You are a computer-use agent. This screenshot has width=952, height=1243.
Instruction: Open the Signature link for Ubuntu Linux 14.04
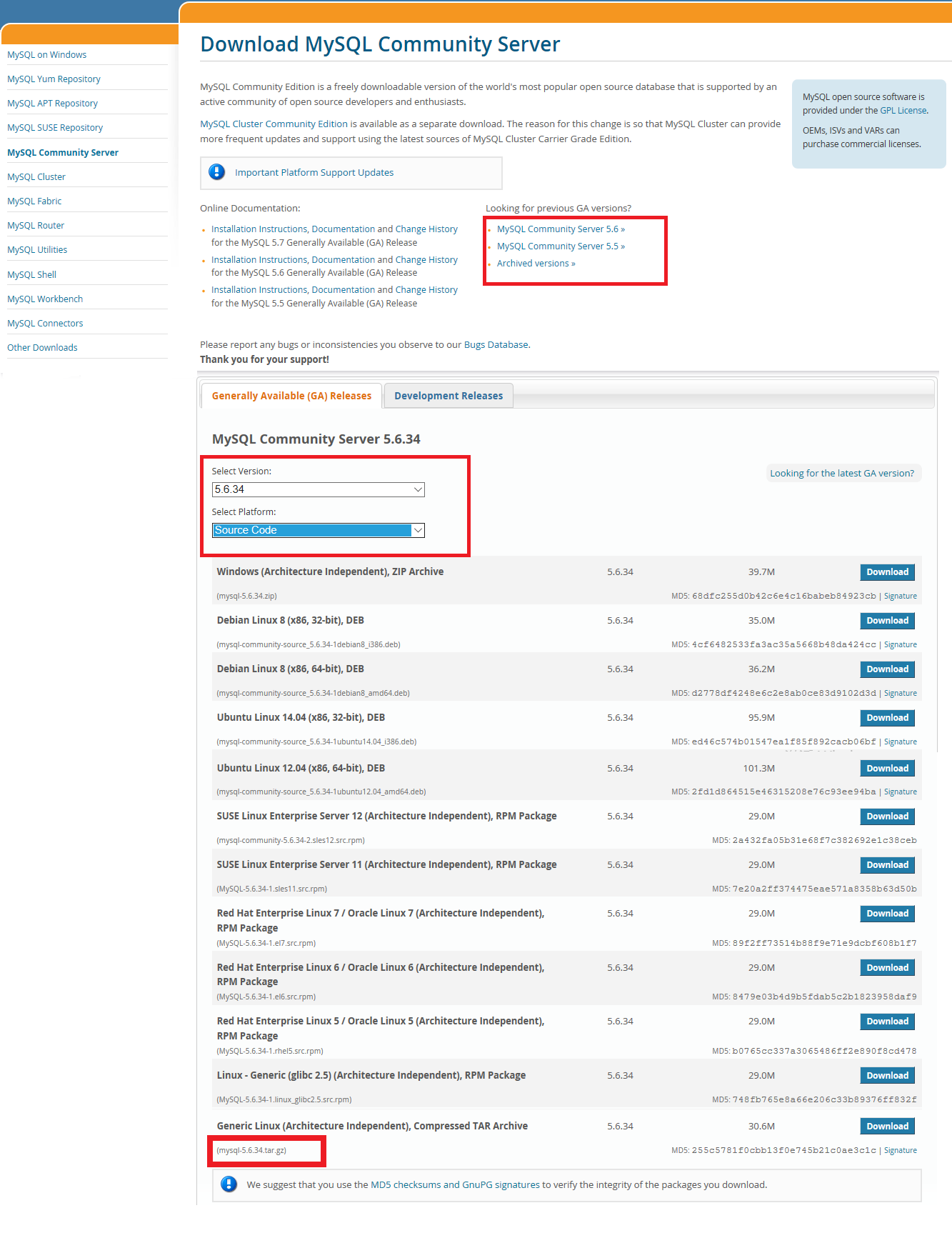[x=901, y=742]
